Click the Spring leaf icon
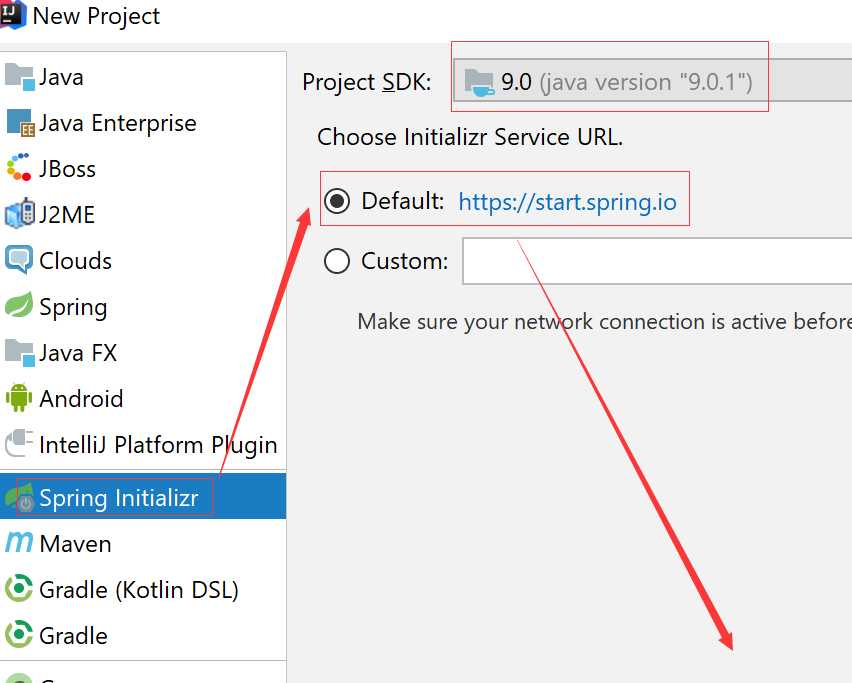 click(19, 305)
